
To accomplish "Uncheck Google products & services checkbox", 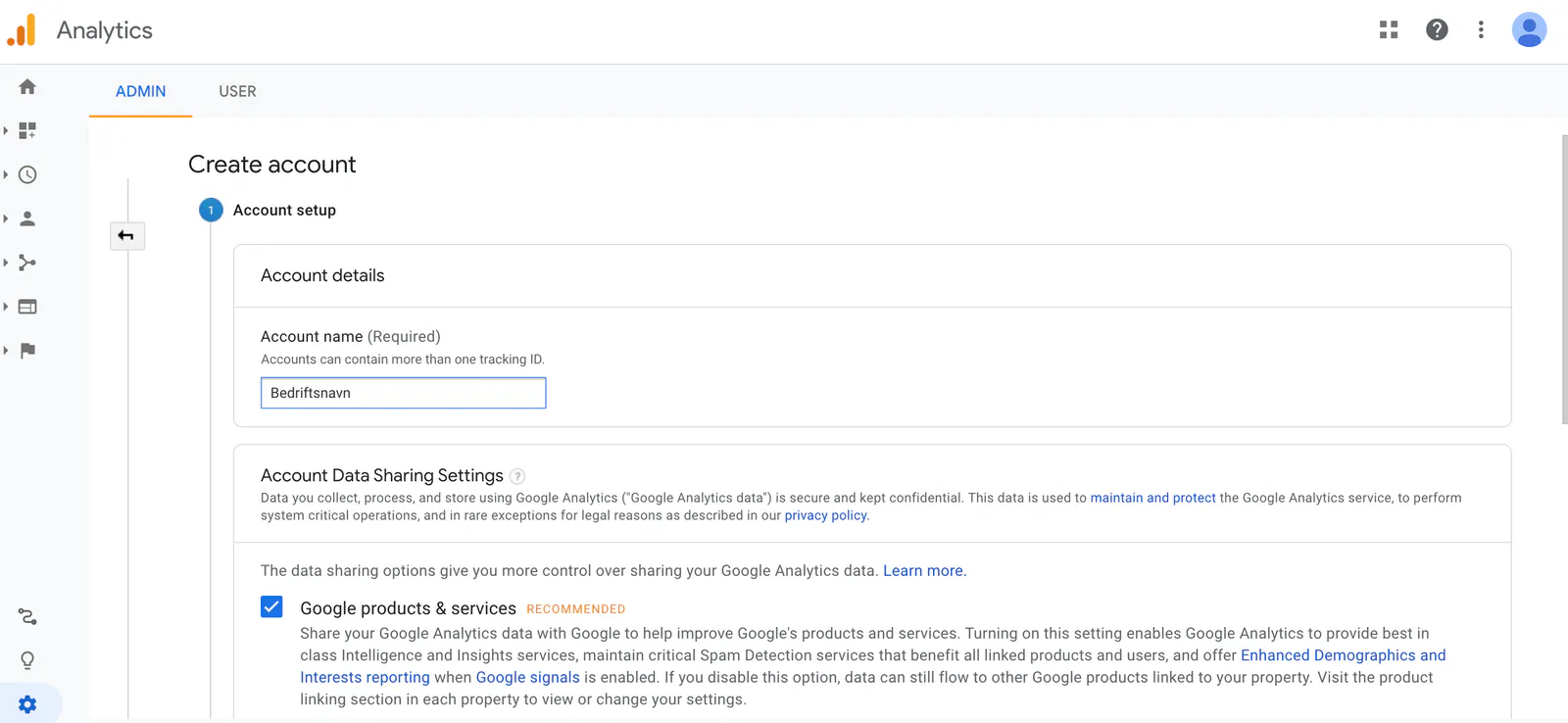I will pyautogui.click(x=271, y=607).
